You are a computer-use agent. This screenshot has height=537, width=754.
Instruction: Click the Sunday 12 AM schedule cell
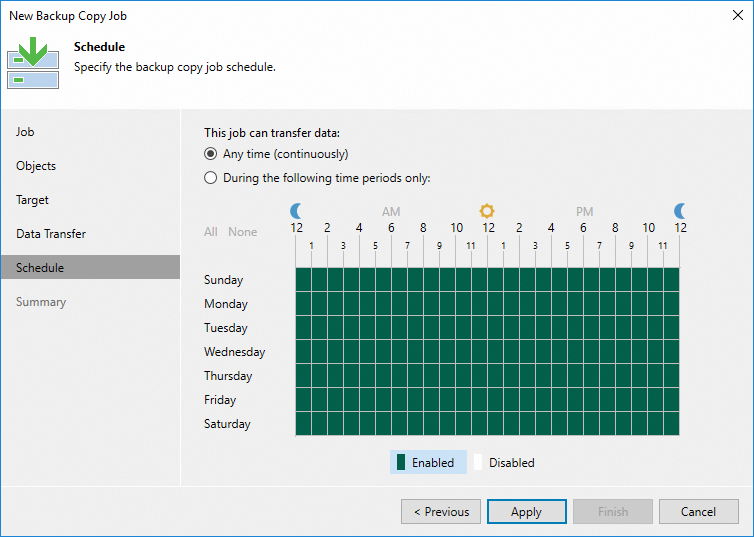pyautogui.click(x=303, y=280)
